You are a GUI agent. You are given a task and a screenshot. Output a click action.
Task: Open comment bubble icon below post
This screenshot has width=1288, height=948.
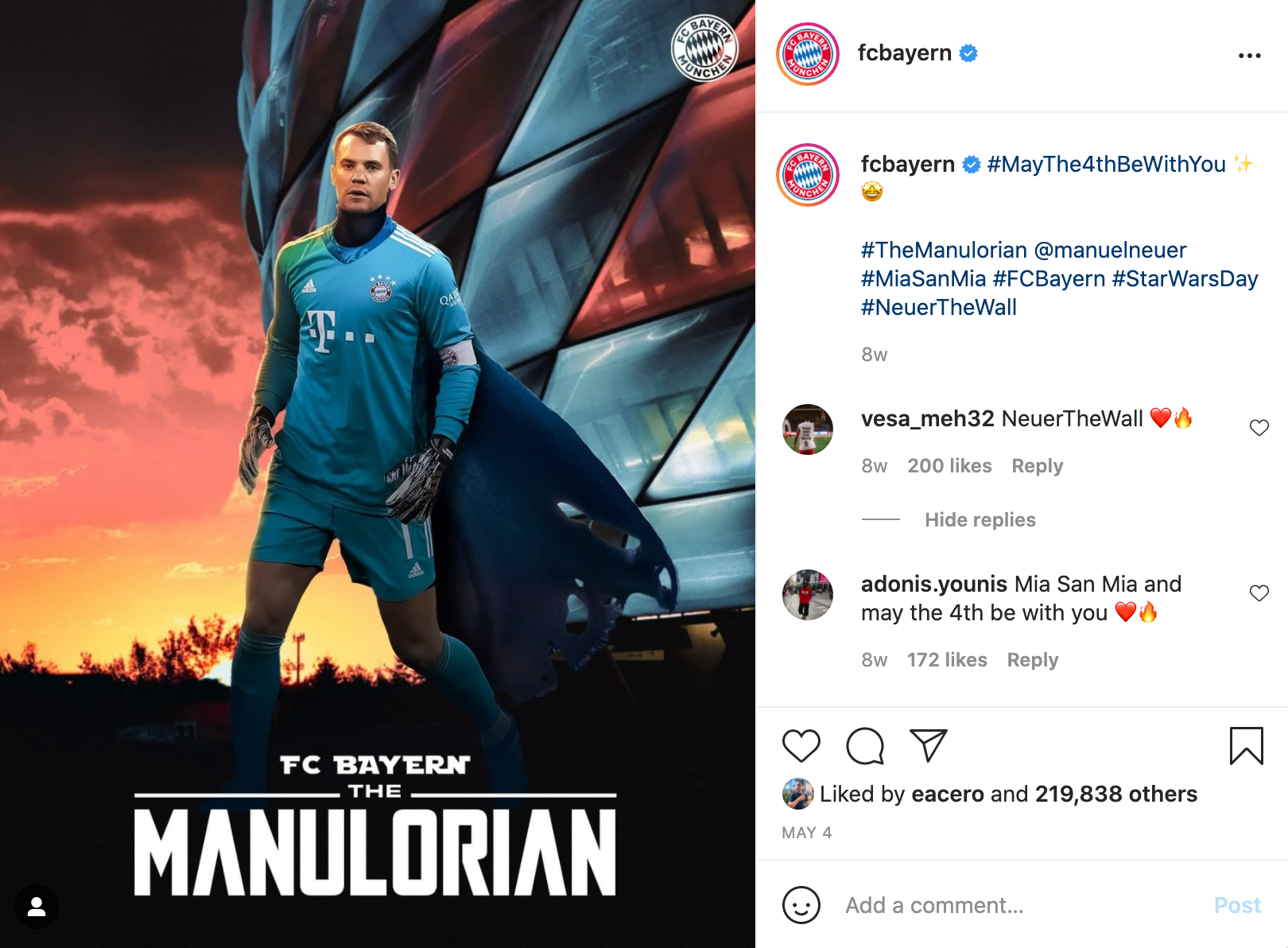coord(865,746)
